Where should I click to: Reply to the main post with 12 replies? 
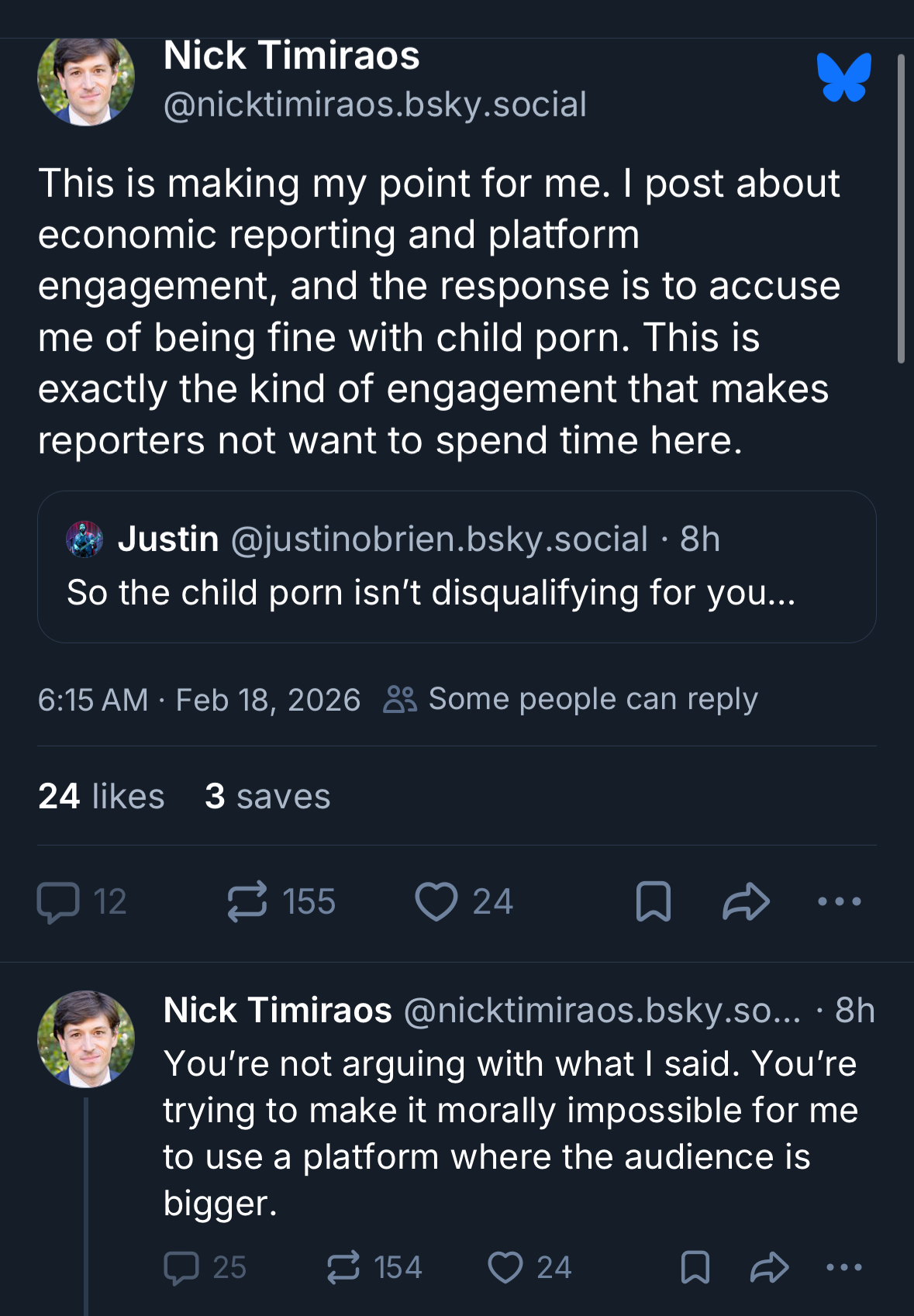click(x=59, y=902)
